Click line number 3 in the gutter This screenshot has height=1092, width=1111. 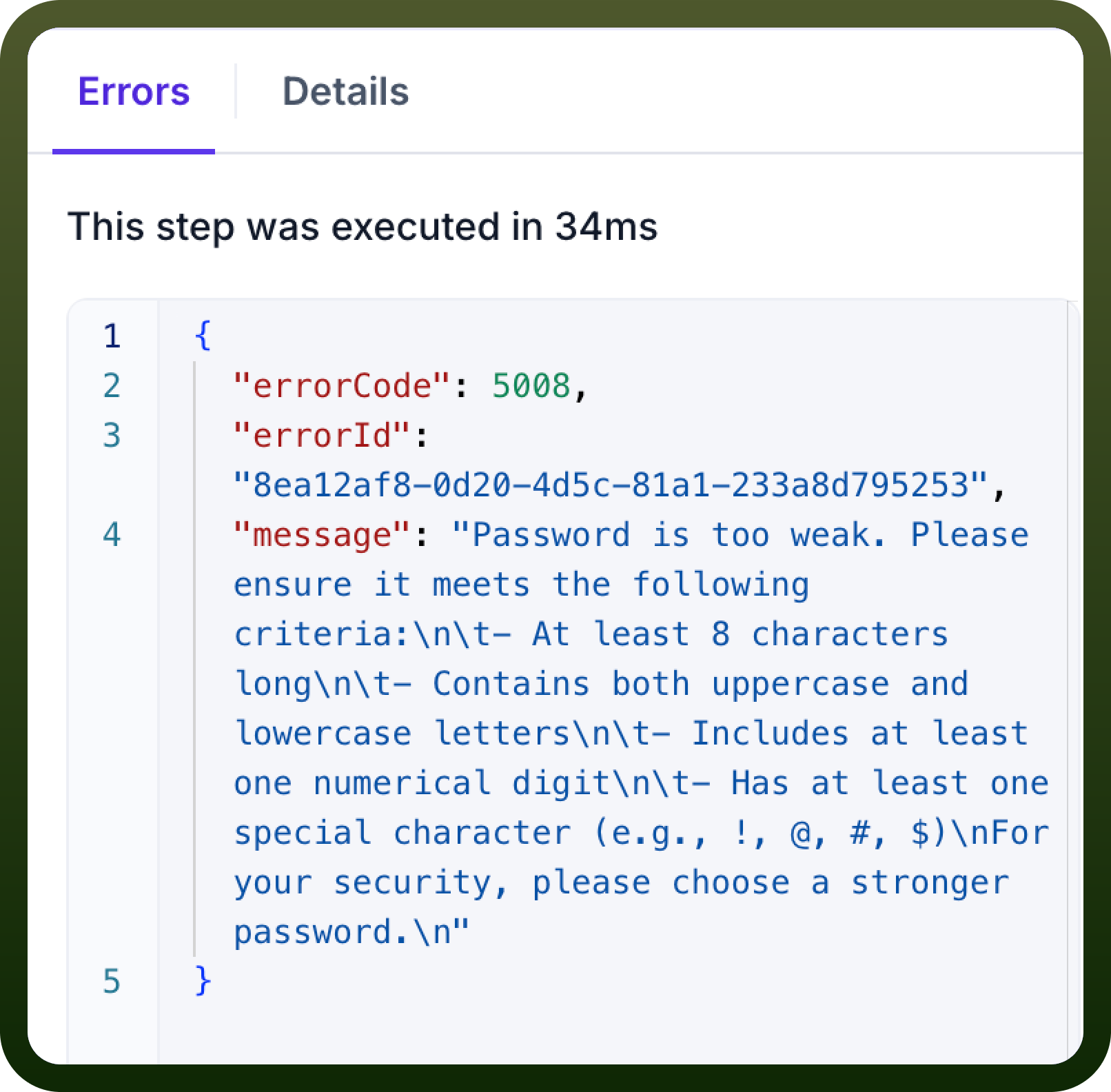click(x=112, y=436)
